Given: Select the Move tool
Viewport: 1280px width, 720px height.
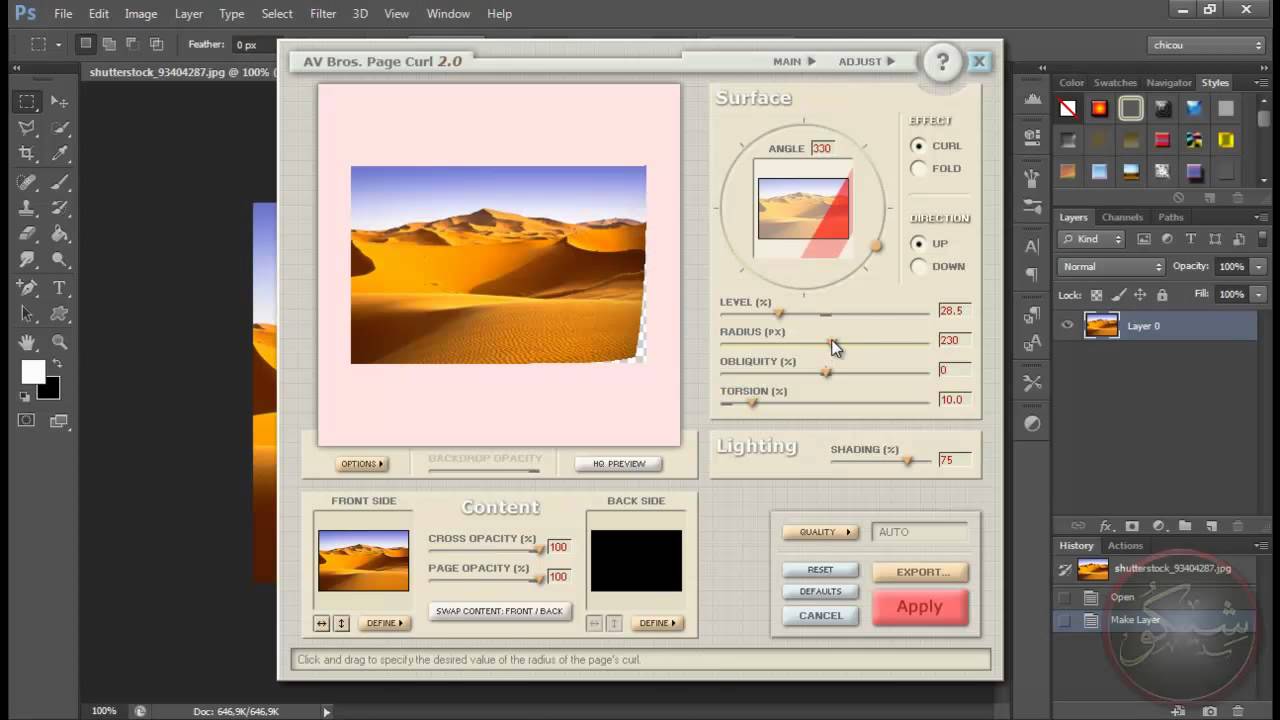Looking at the screenshot, I should (60, 102).
